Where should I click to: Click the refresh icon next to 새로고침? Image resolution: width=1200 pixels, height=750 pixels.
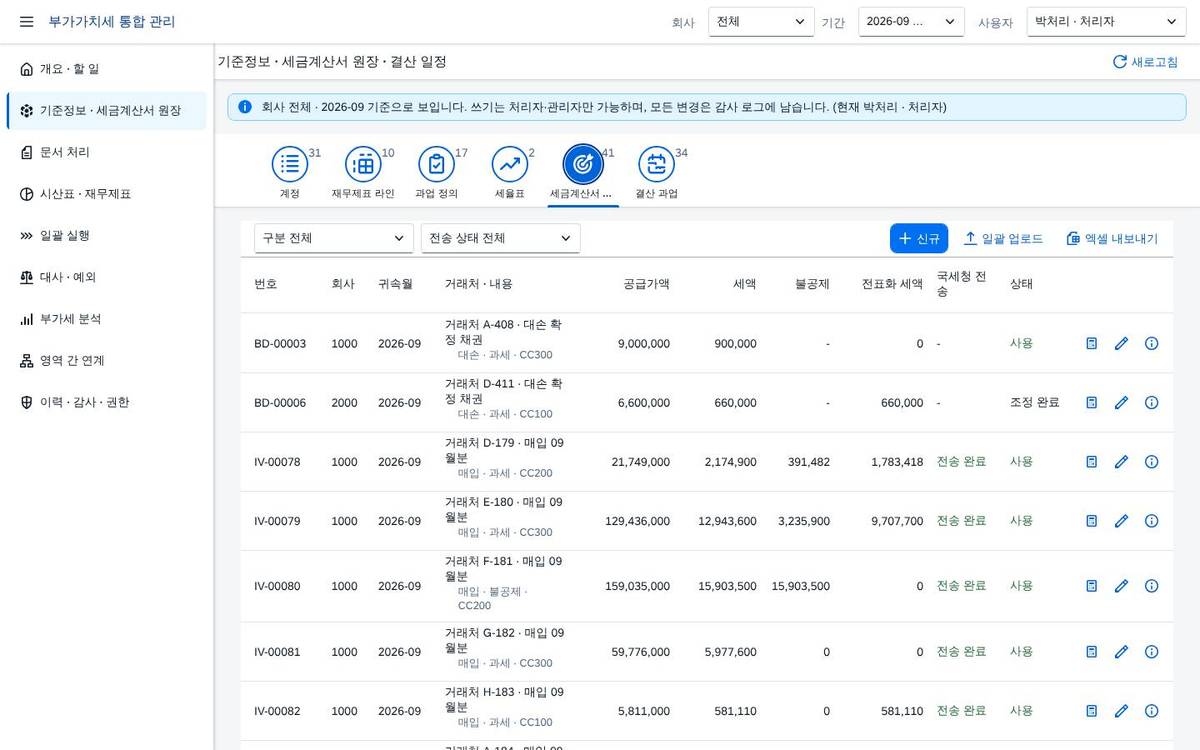(1120, 62)
